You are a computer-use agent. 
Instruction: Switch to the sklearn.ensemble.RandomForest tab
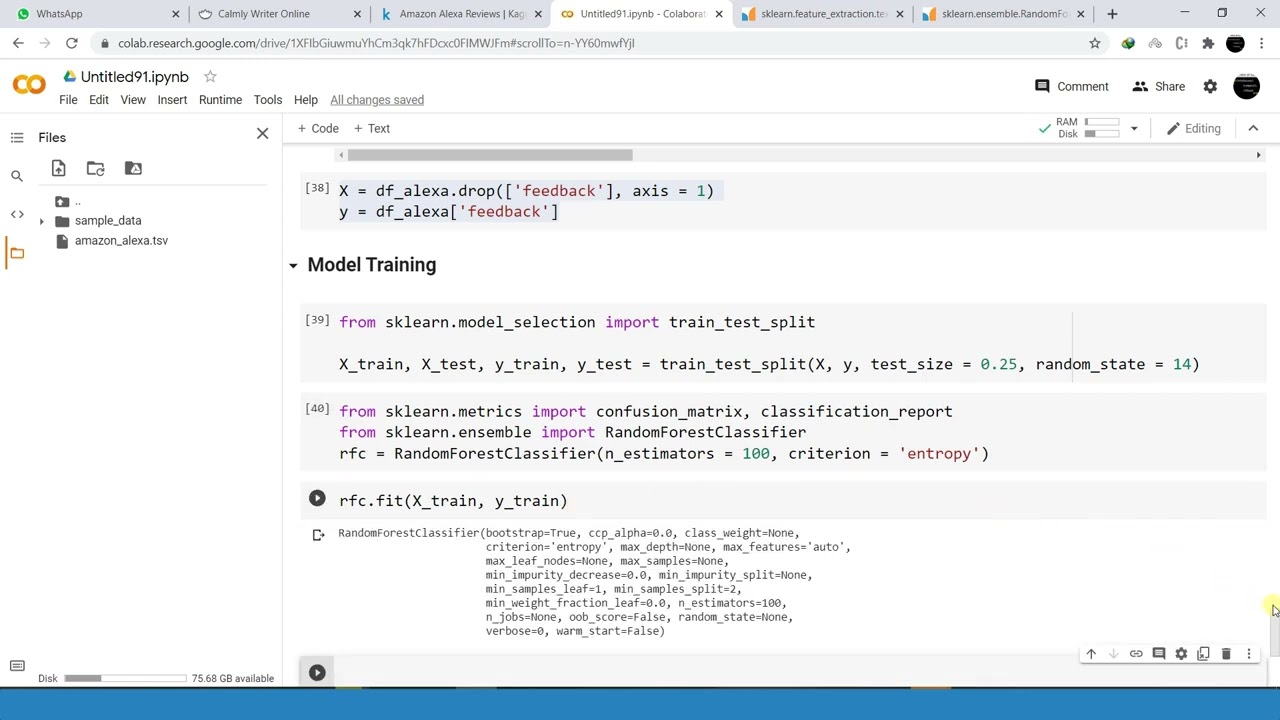click(x=1003, y=14)
